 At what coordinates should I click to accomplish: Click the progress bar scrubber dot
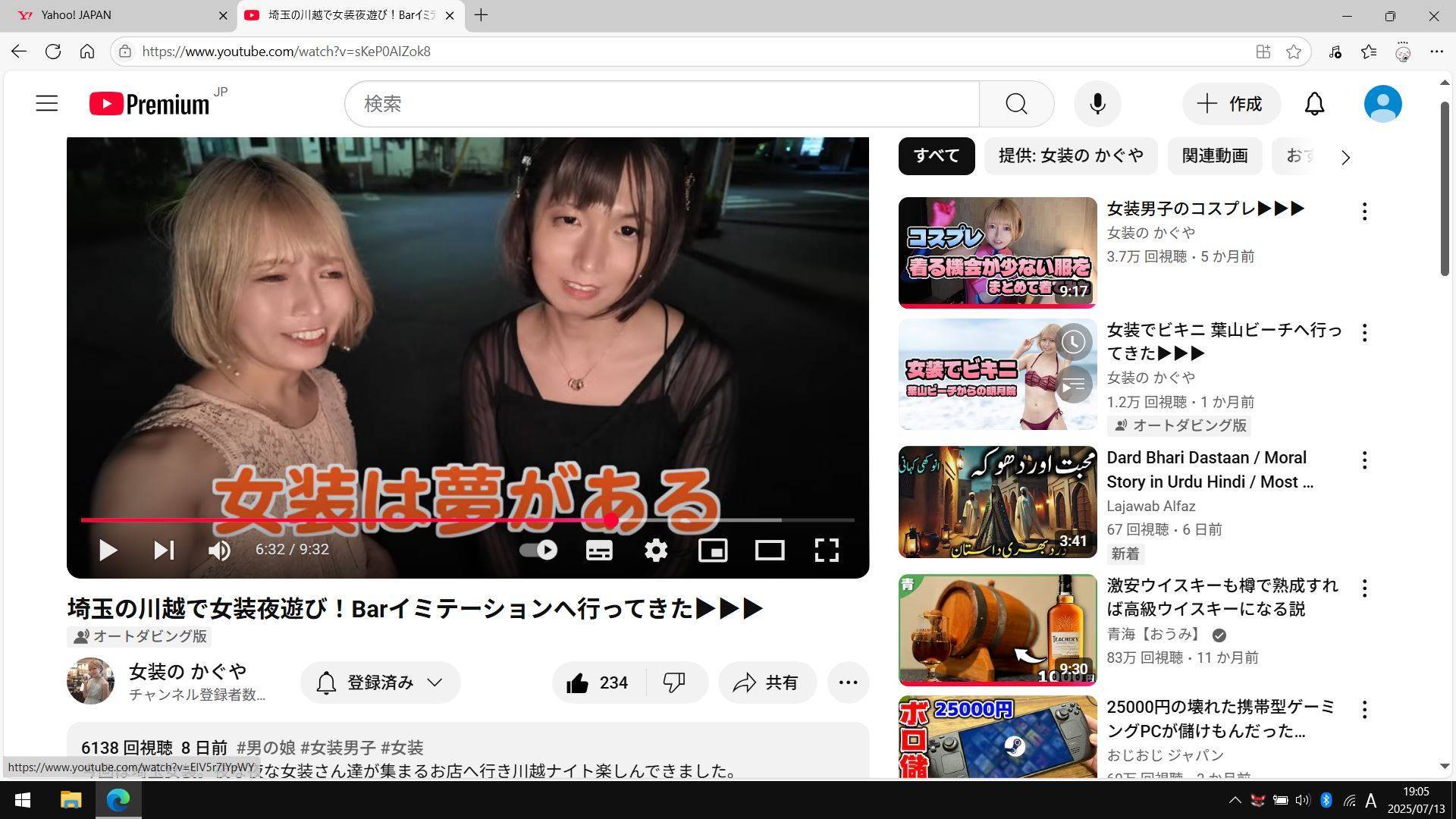coord(611,520)
